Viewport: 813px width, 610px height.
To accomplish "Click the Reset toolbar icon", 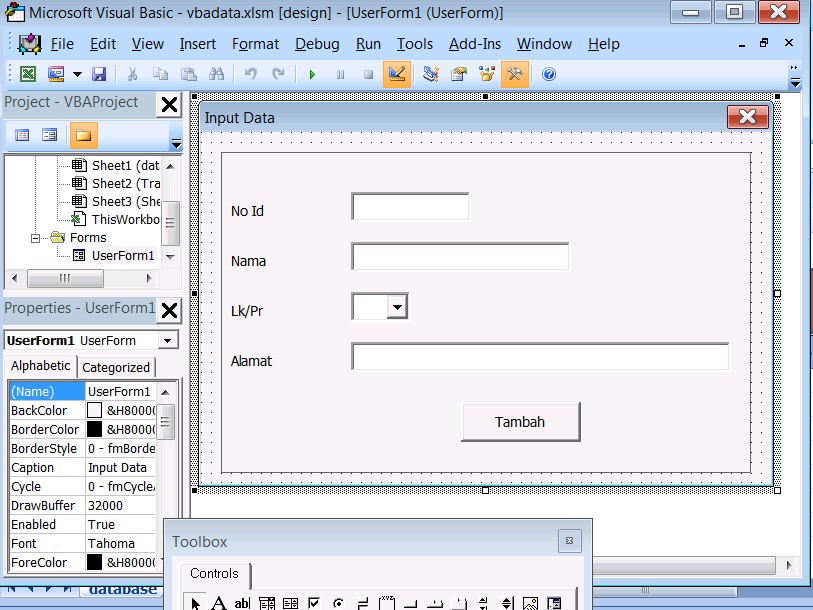I will (368, 74).
